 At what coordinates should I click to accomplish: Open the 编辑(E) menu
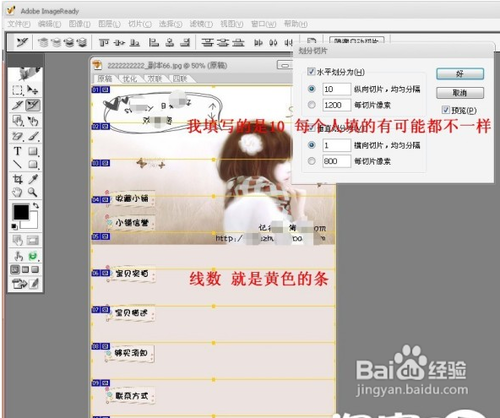[x=49, y=24]
